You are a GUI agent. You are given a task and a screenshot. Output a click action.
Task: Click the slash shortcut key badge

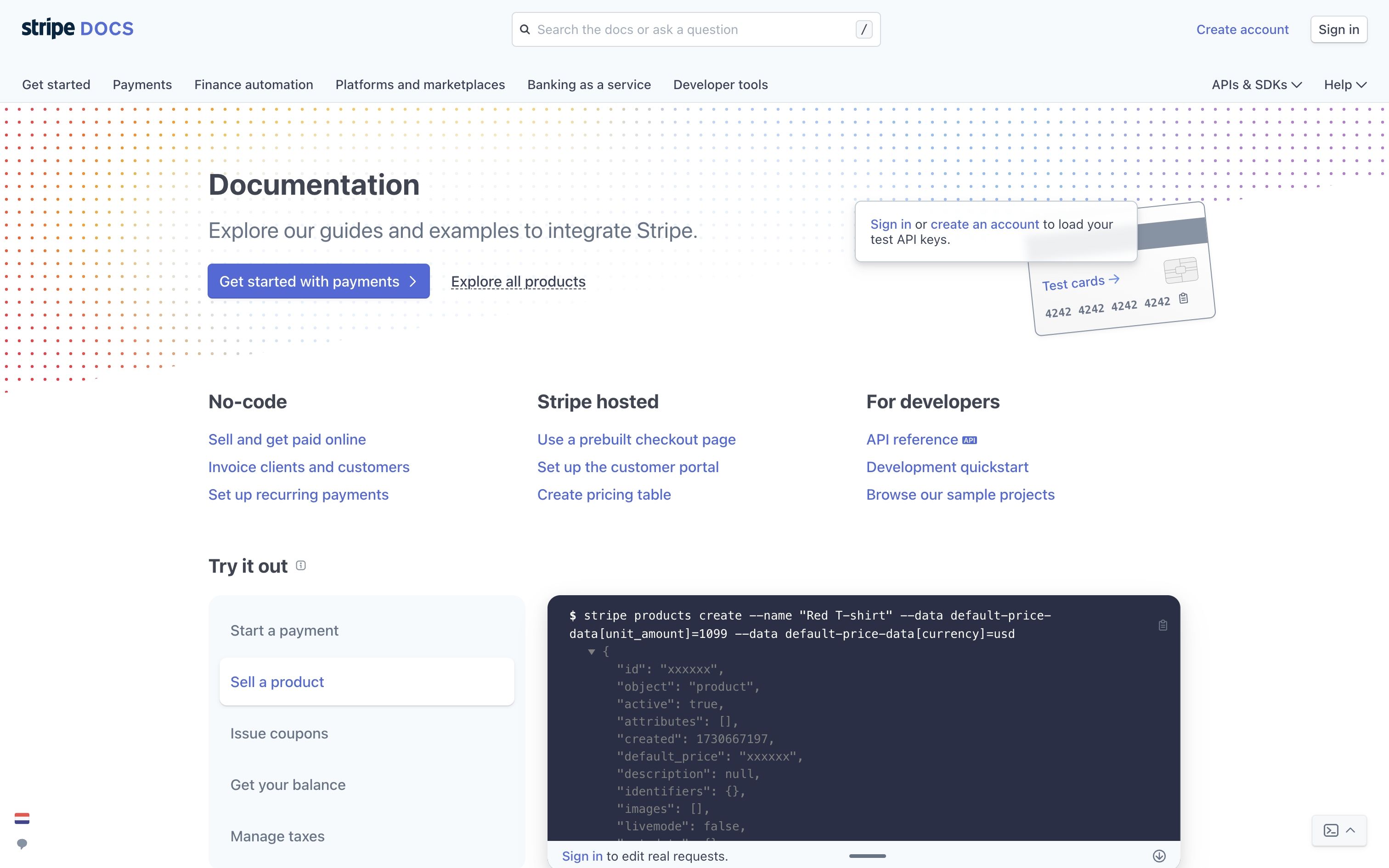pyautogui.click(x=864, y=29)
